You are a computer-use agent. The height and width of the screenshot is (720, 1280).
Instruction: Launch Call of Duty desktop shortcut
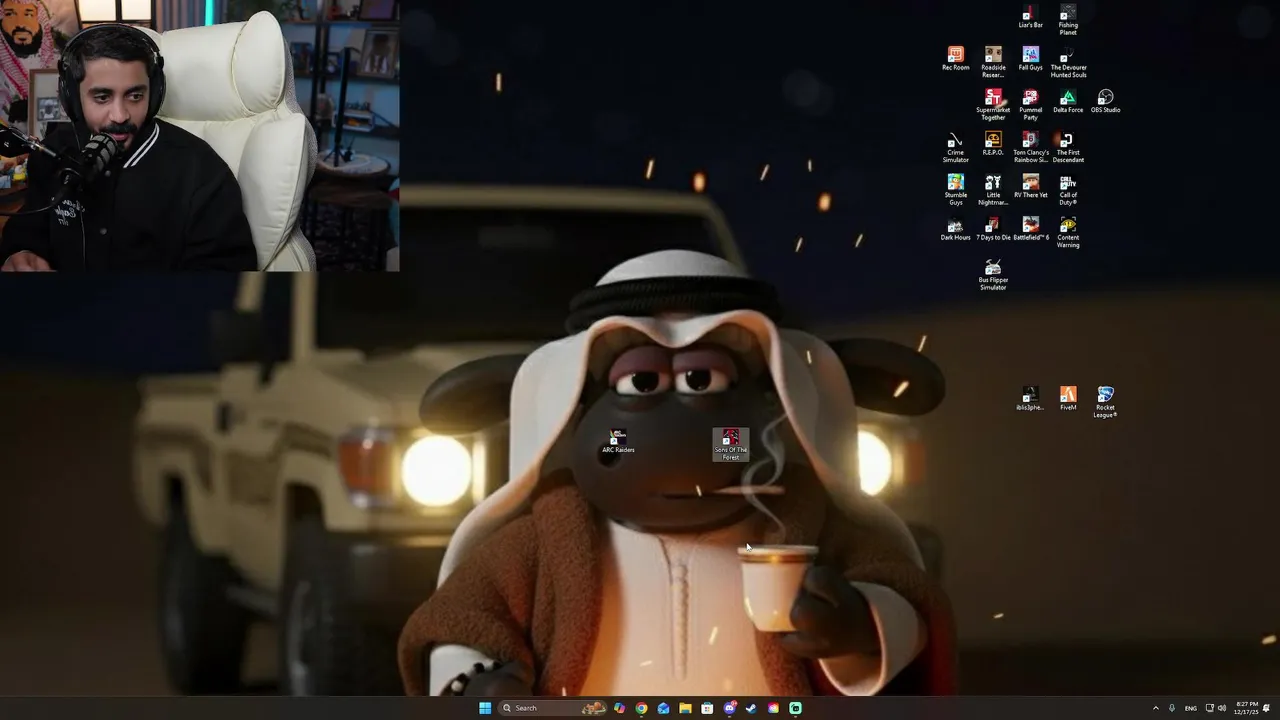pyautogui.click(x=1068, y=190)
